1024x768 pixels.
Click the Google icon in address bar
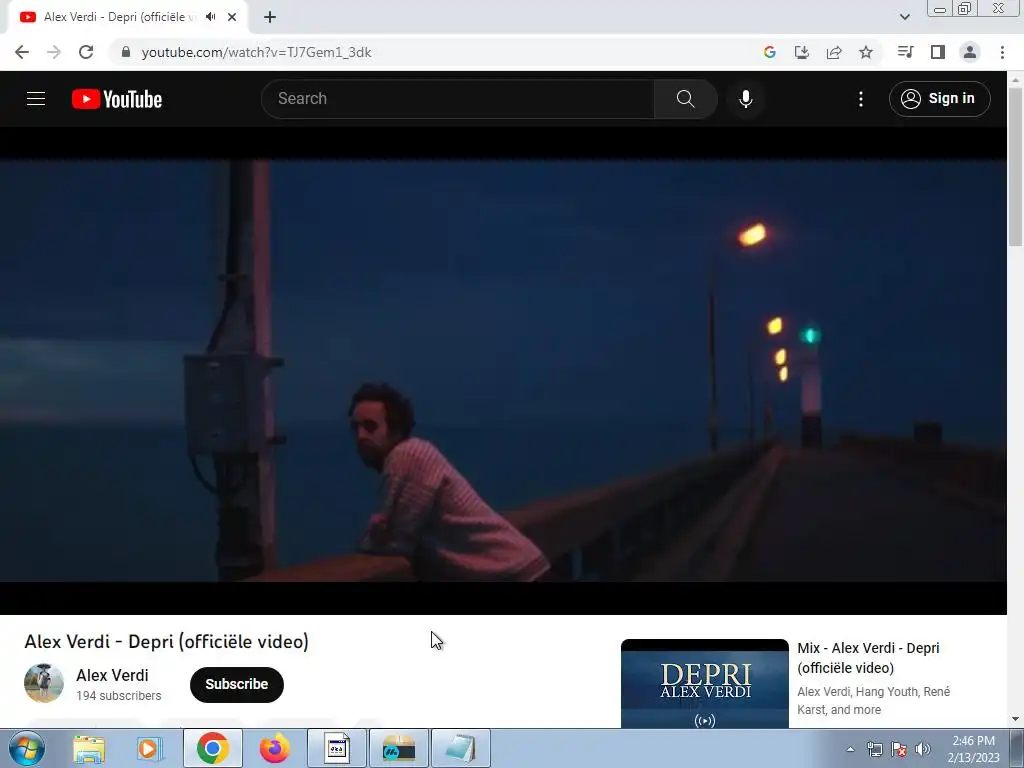pos(770,52)
